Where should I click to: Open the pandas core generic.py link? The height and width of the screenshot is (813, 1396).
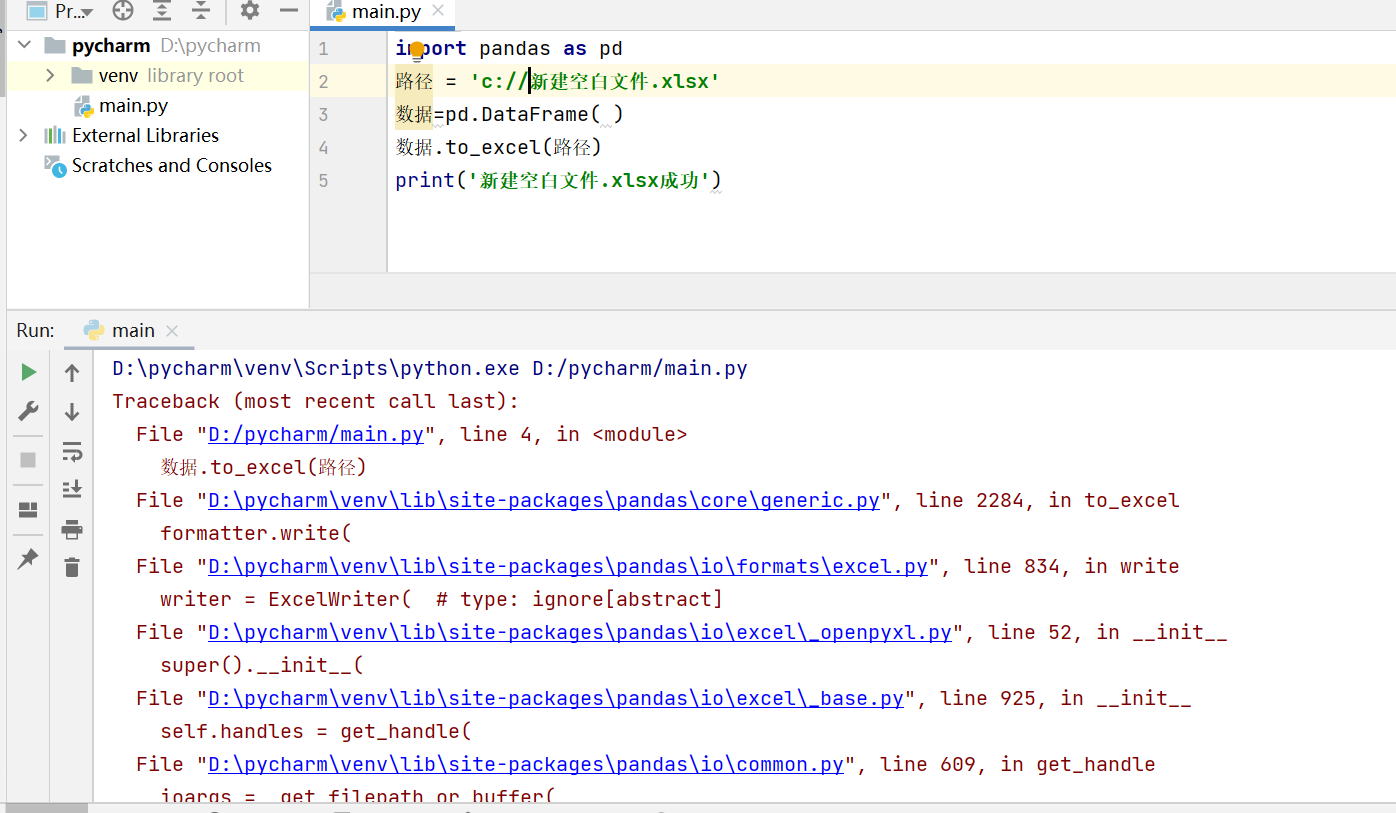click(x=544, y=501)
